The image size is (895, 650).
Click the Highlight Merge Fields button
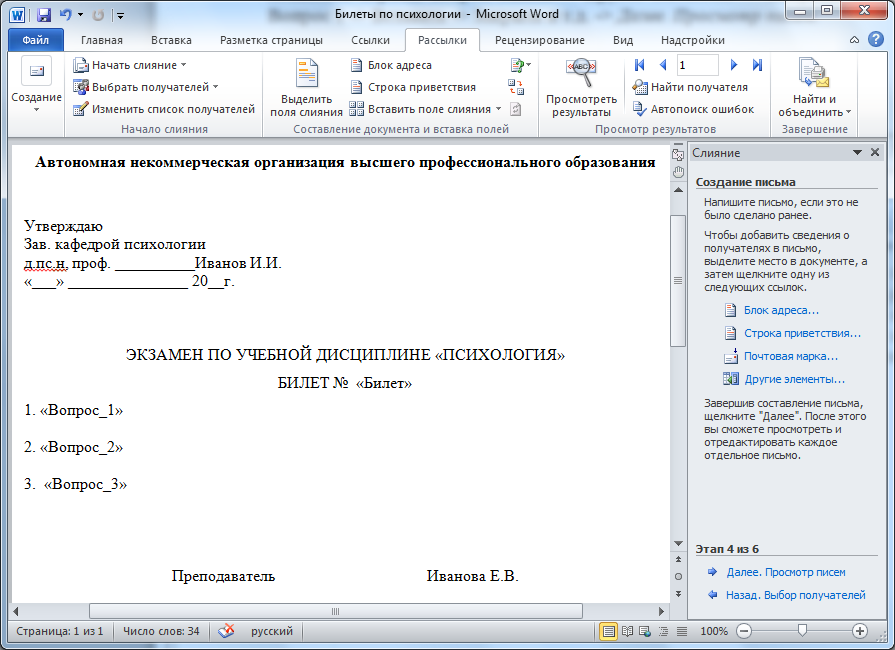(x=306, y=89)
